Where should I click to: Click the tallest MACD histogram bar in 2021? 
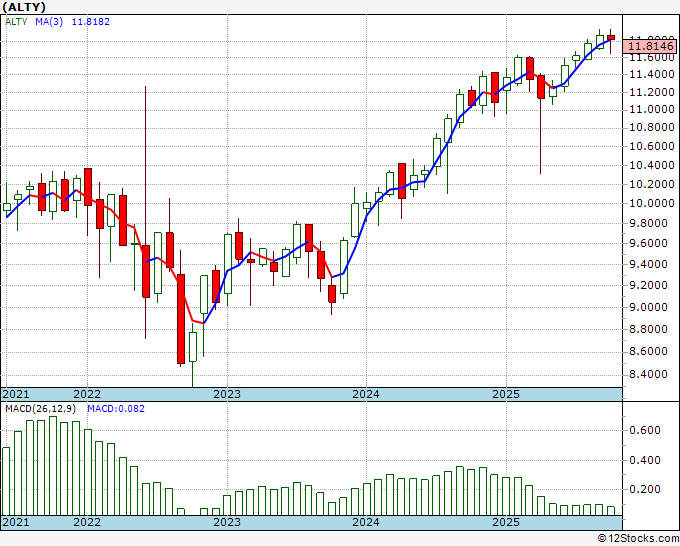click(x=53, y=466)
